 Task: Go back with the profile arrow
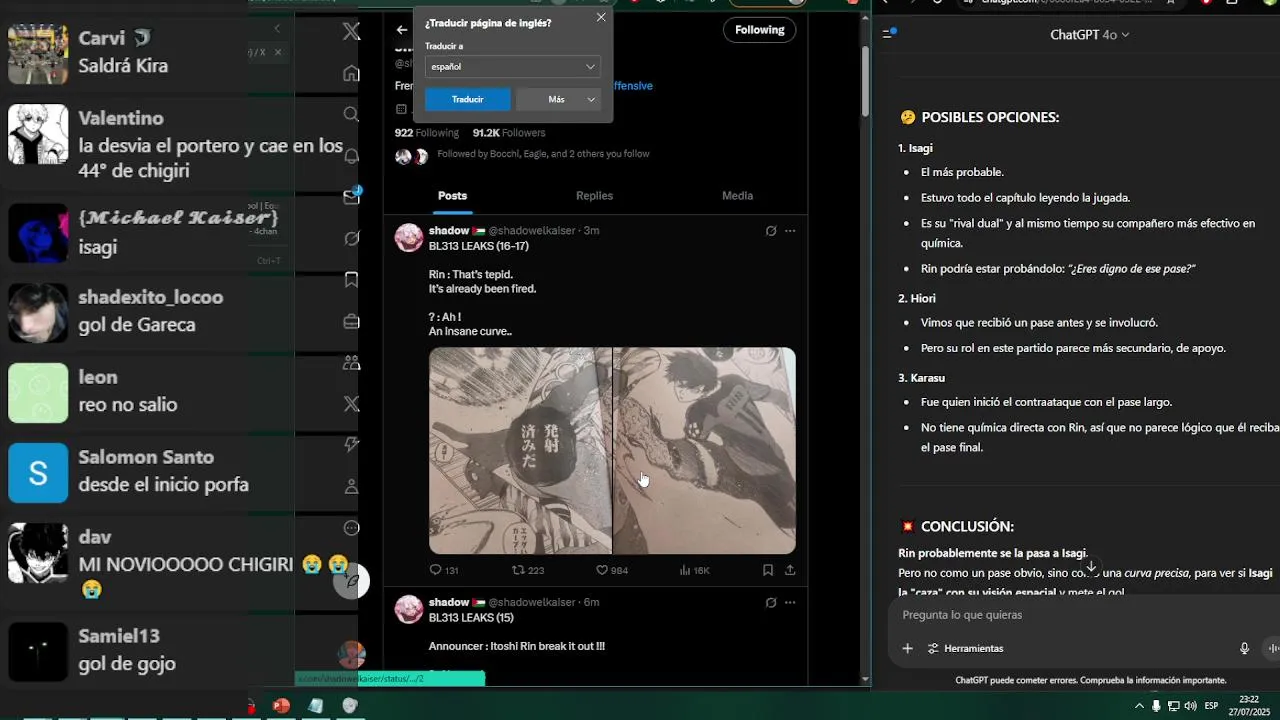(402, 30)
